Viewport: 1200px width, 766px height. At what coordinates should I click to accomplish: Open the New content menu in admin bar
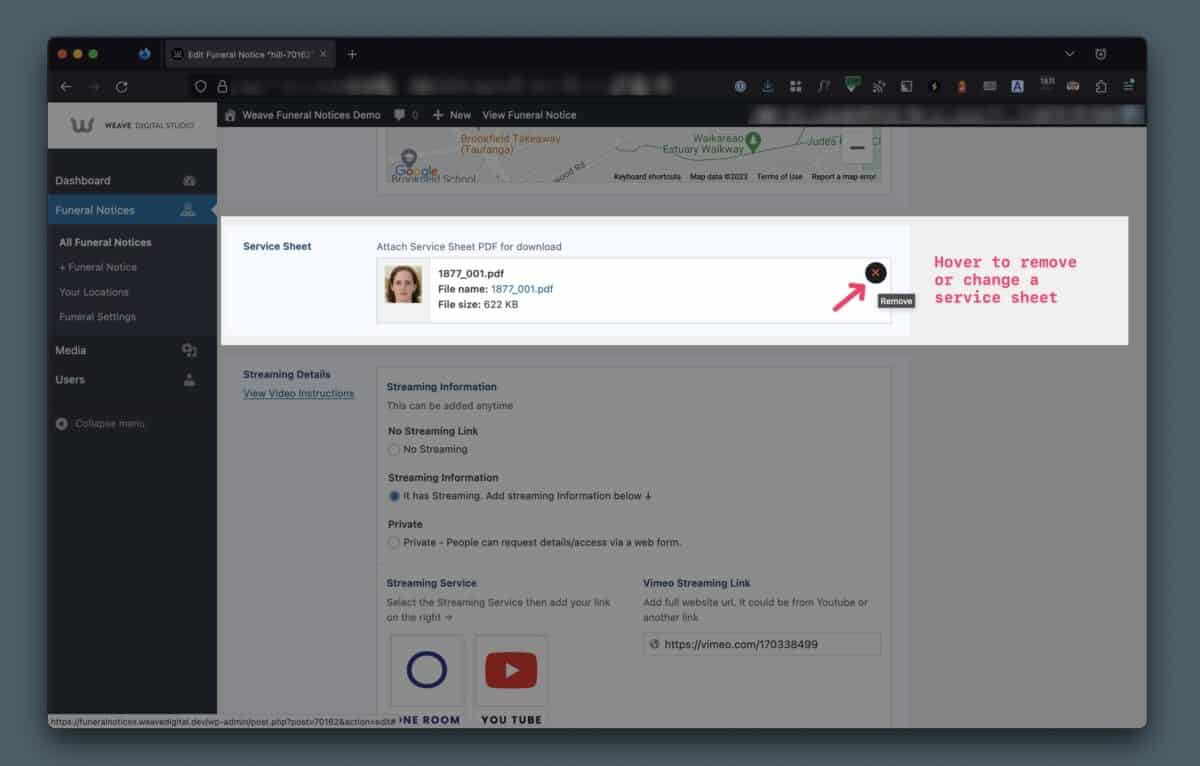coord(452,115)
